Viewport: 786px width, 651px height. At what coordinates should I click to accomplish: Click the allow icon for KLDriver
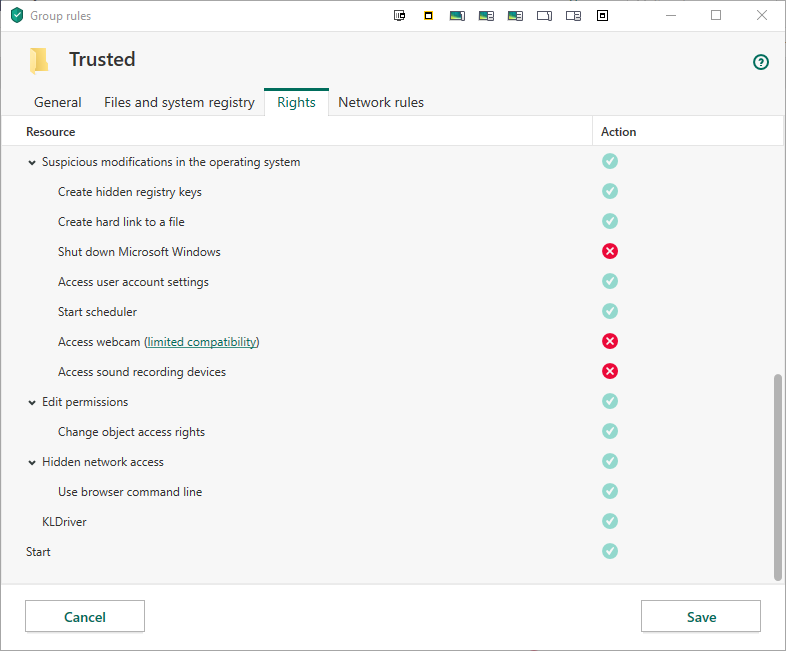(x=610, y=521)
